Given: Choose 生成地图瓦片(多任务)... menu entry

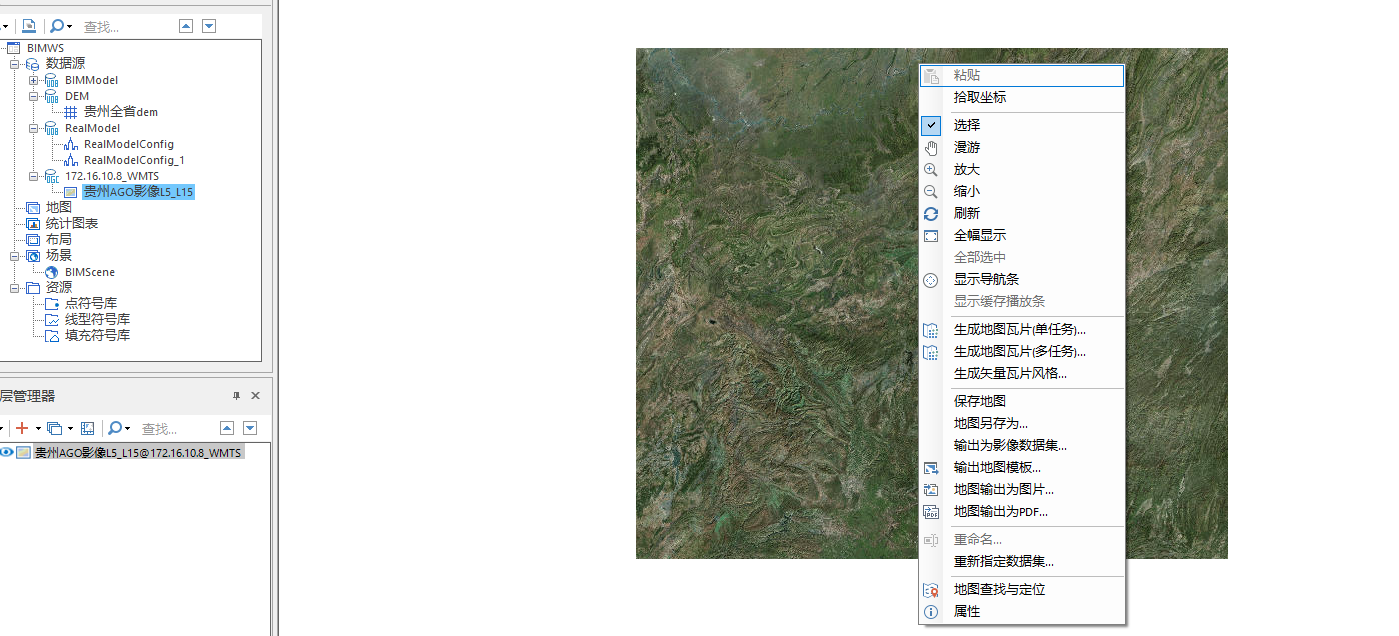Looking at the screenshot, I should (1022, 351).
